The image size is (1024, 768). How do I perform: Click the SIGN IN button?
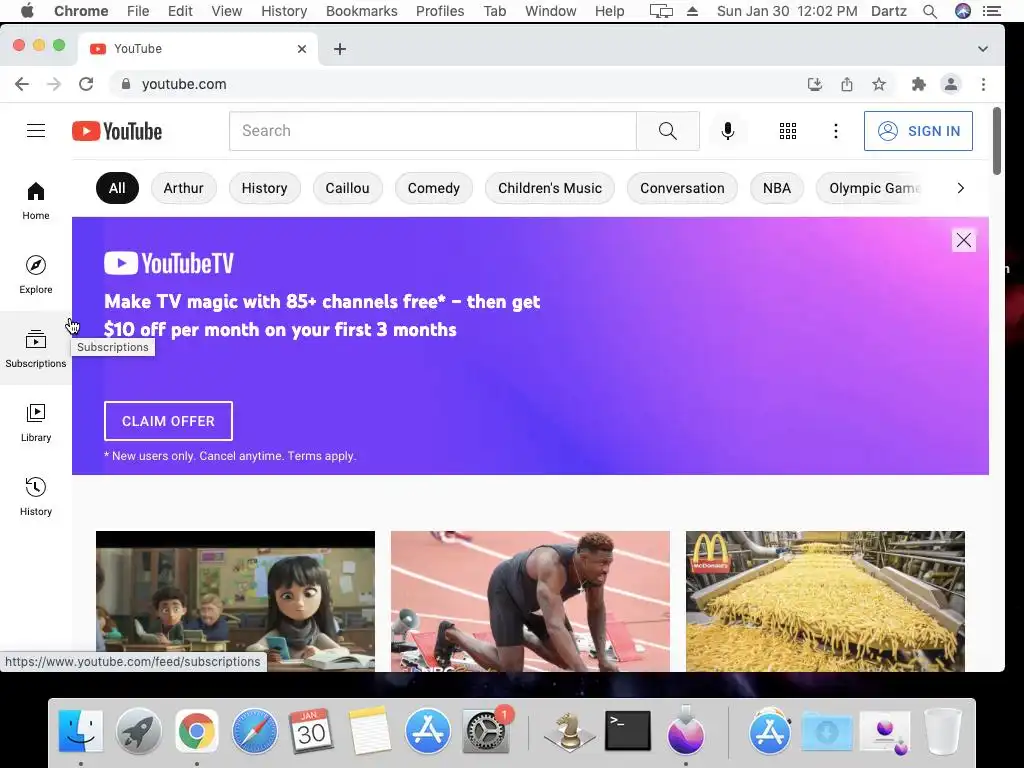pyautogui.click(x=918, y=131)
